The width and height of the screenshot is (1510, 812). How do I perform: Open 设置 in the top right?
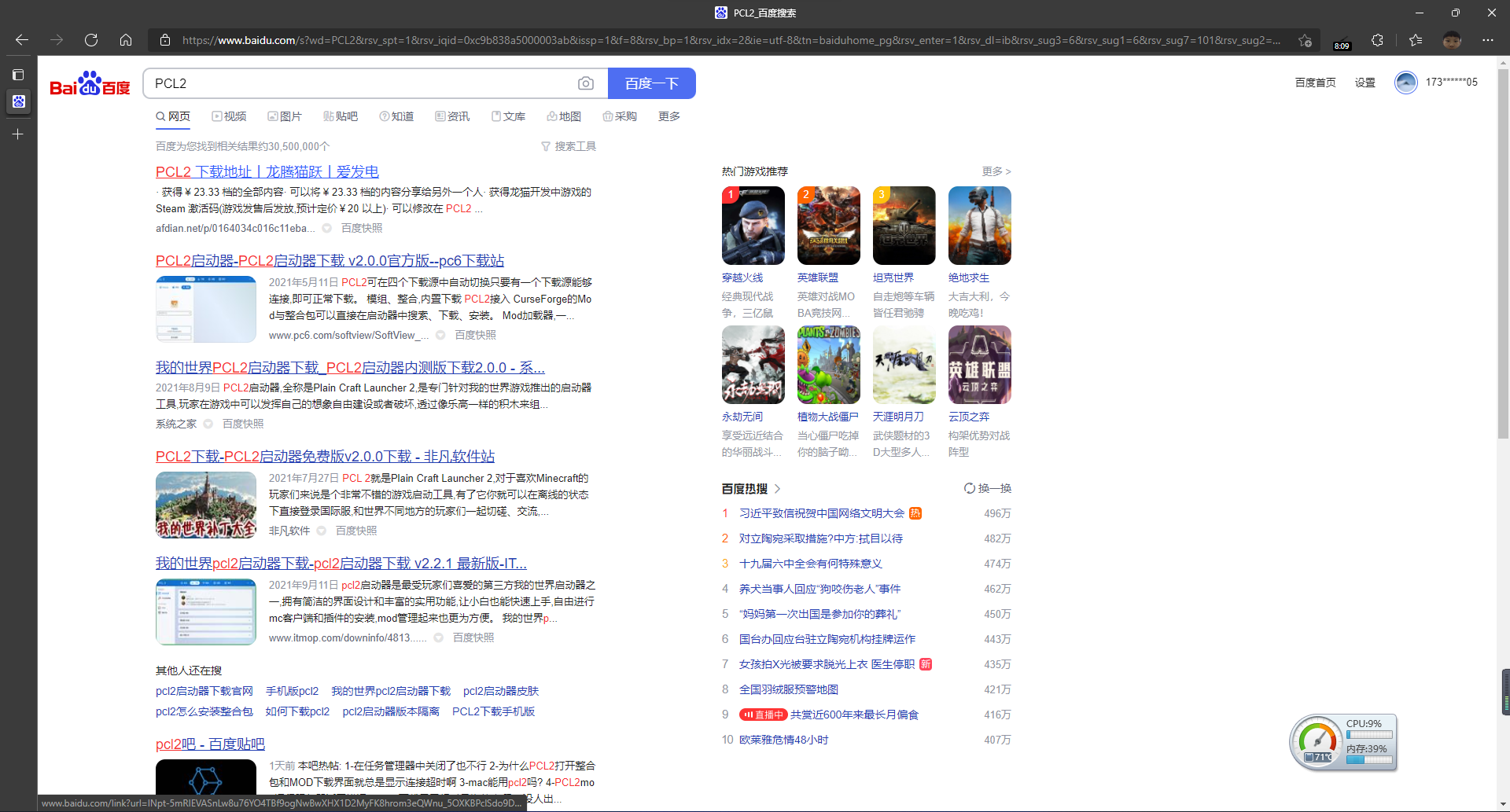tap(1365, 83)
